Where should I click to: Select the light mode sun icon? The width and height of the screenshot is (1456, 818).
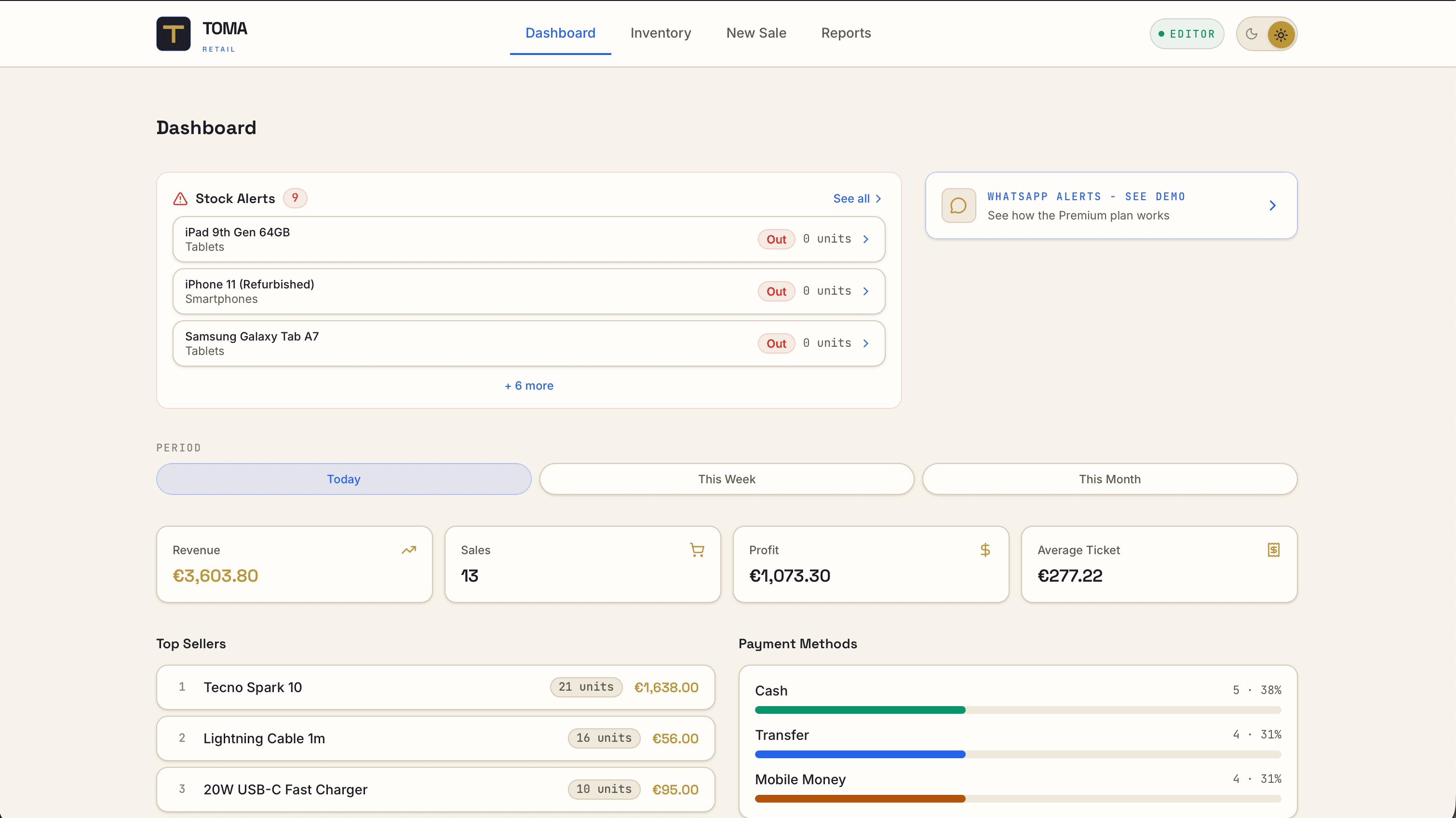click(1281, 34)
